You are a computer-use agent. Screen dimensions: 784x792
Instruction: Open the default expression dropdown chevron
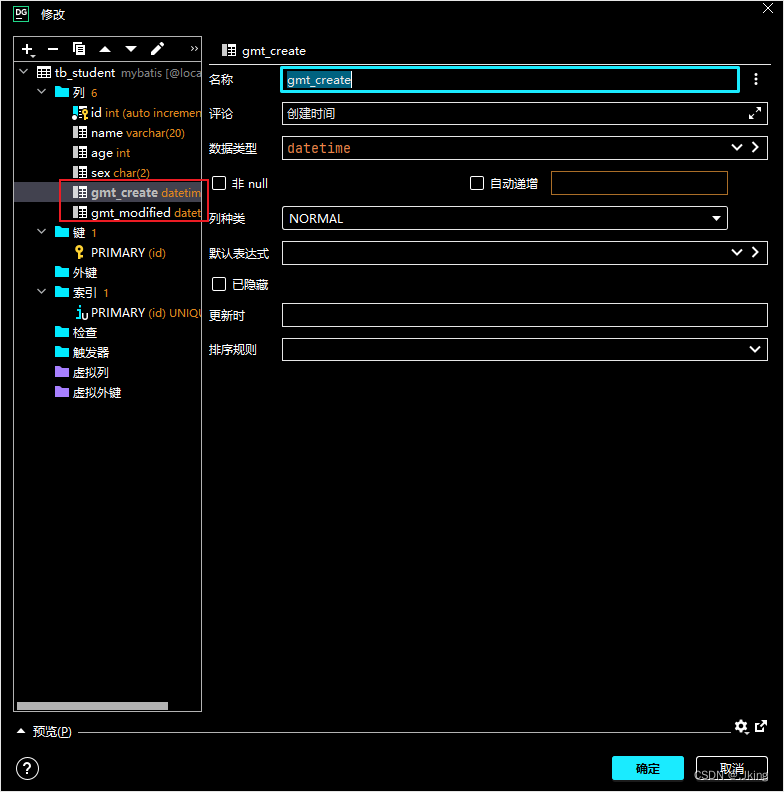coord(737,253)
